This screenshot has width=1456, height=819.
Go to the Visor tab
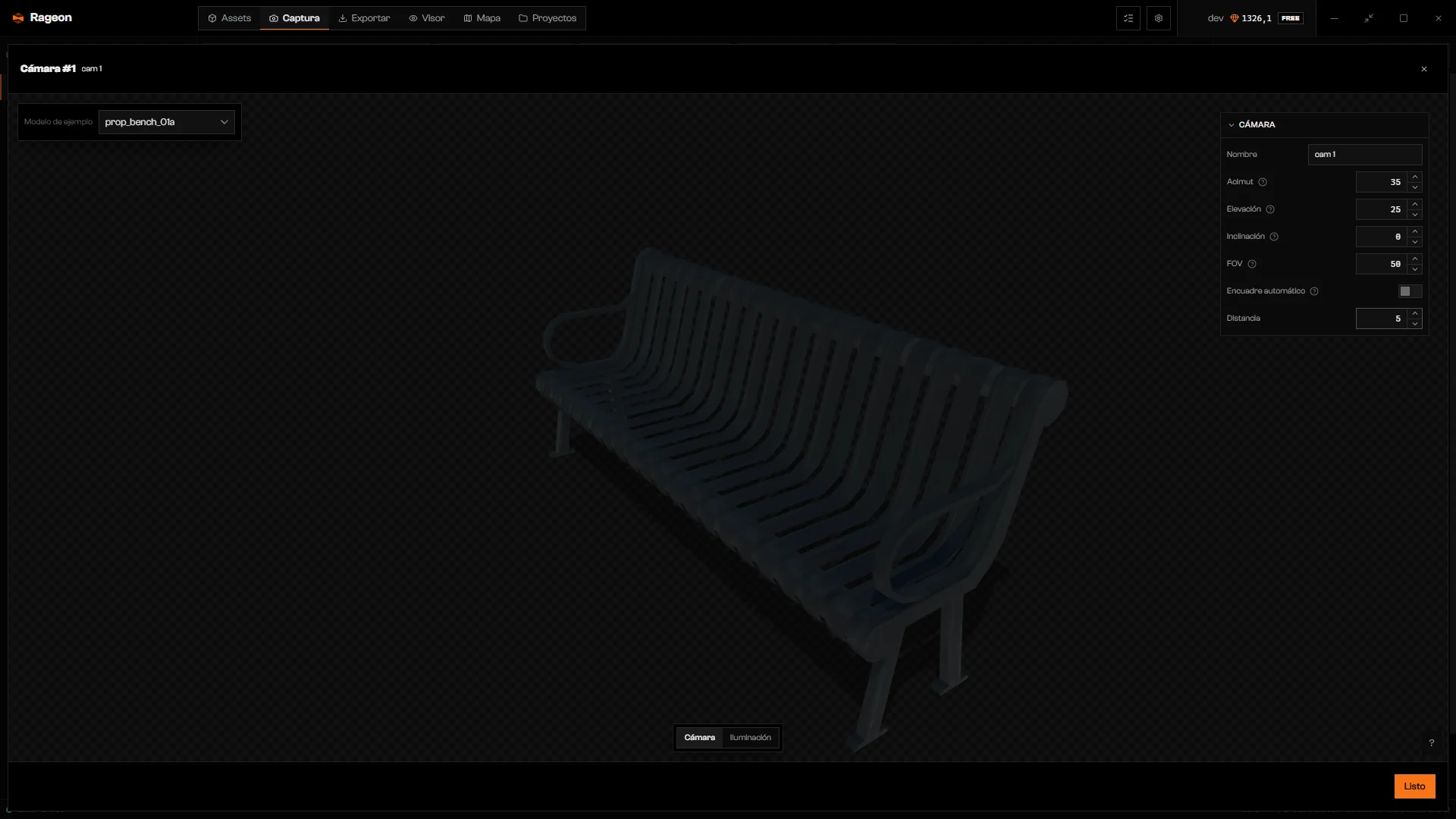point(427,18)
